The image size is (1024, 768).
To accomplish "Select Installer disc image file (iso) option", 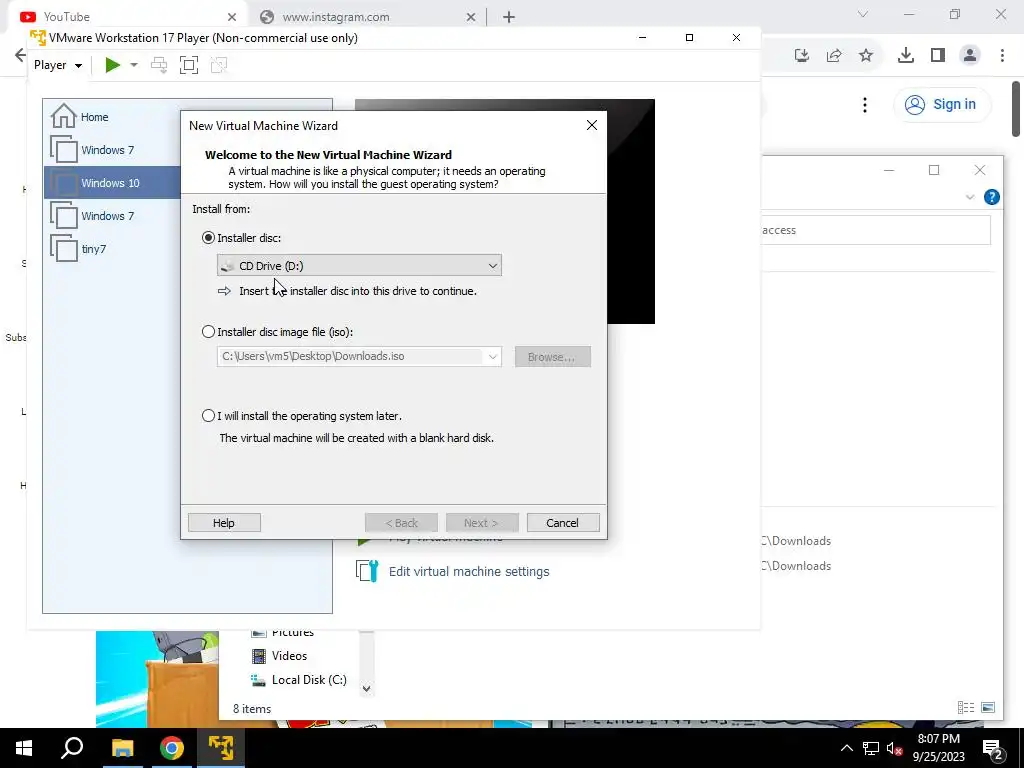I will point(208,332).
